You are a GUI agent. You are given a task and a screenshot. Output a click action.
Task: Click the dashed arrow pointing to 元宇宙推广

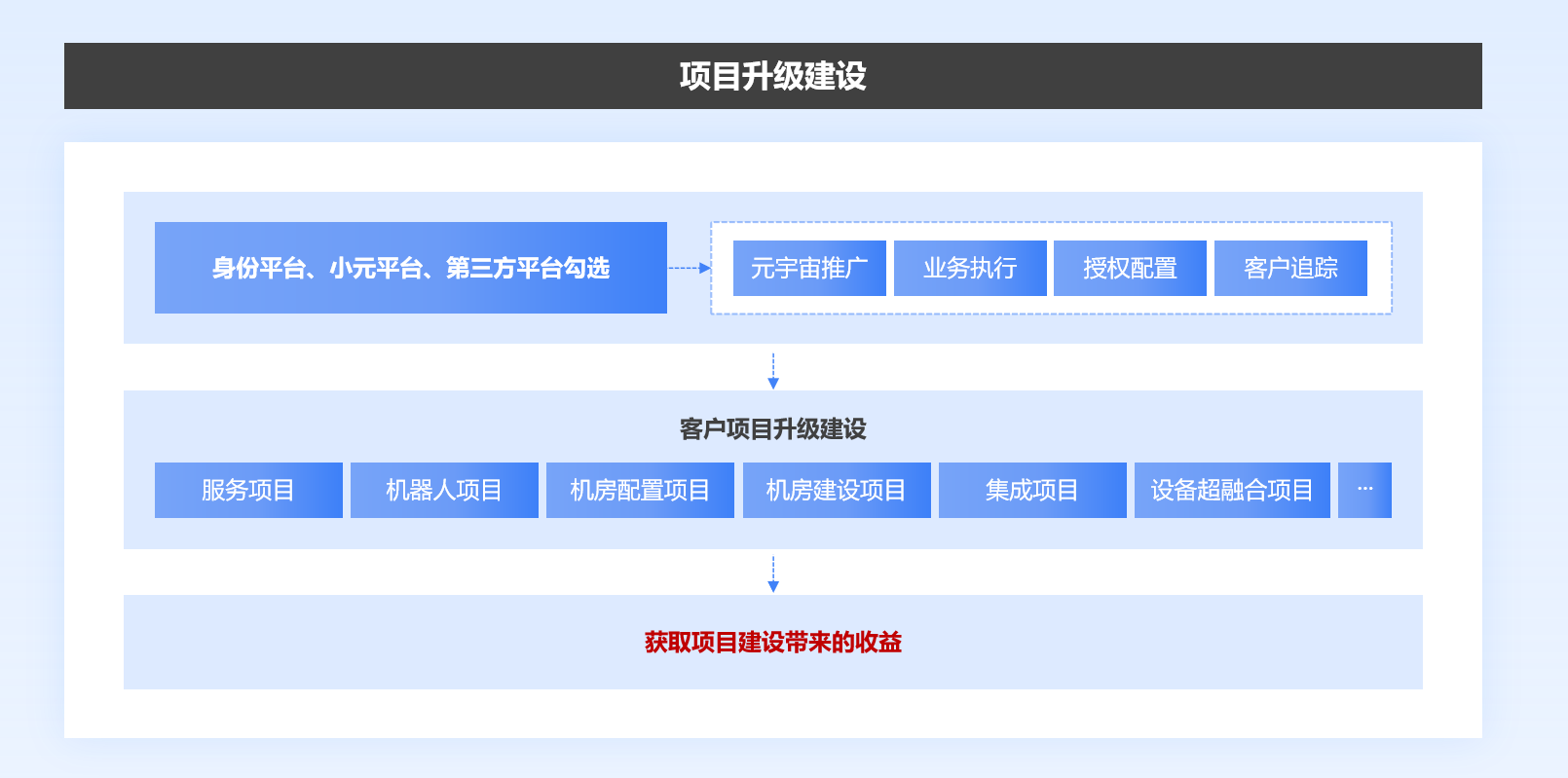click(690, 268)
